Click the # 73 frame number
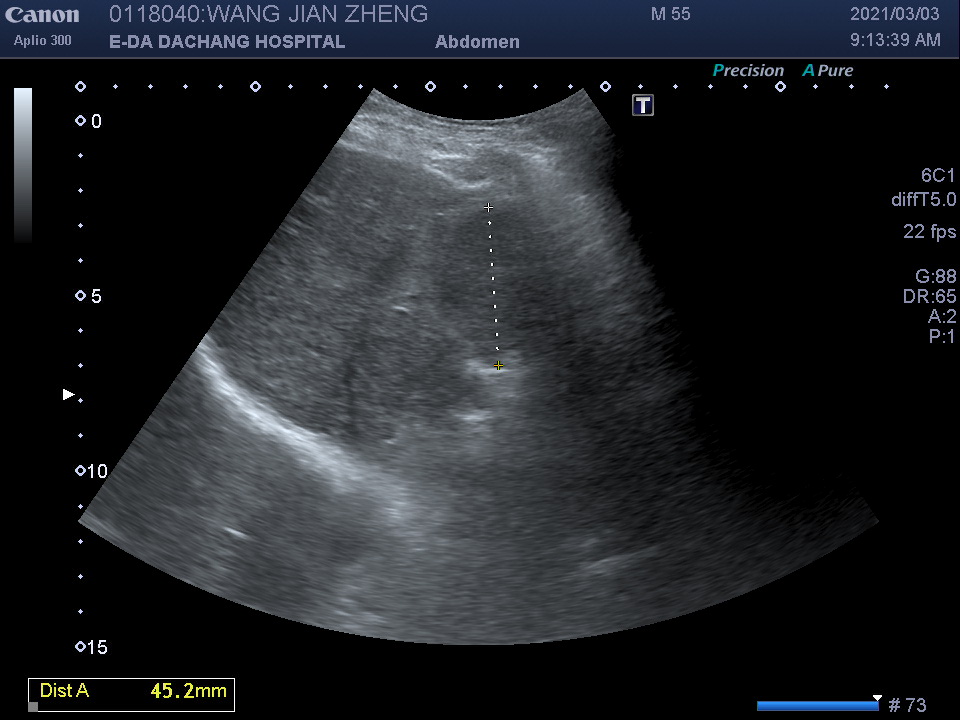 pyautogui.click(x=907, y=705)
